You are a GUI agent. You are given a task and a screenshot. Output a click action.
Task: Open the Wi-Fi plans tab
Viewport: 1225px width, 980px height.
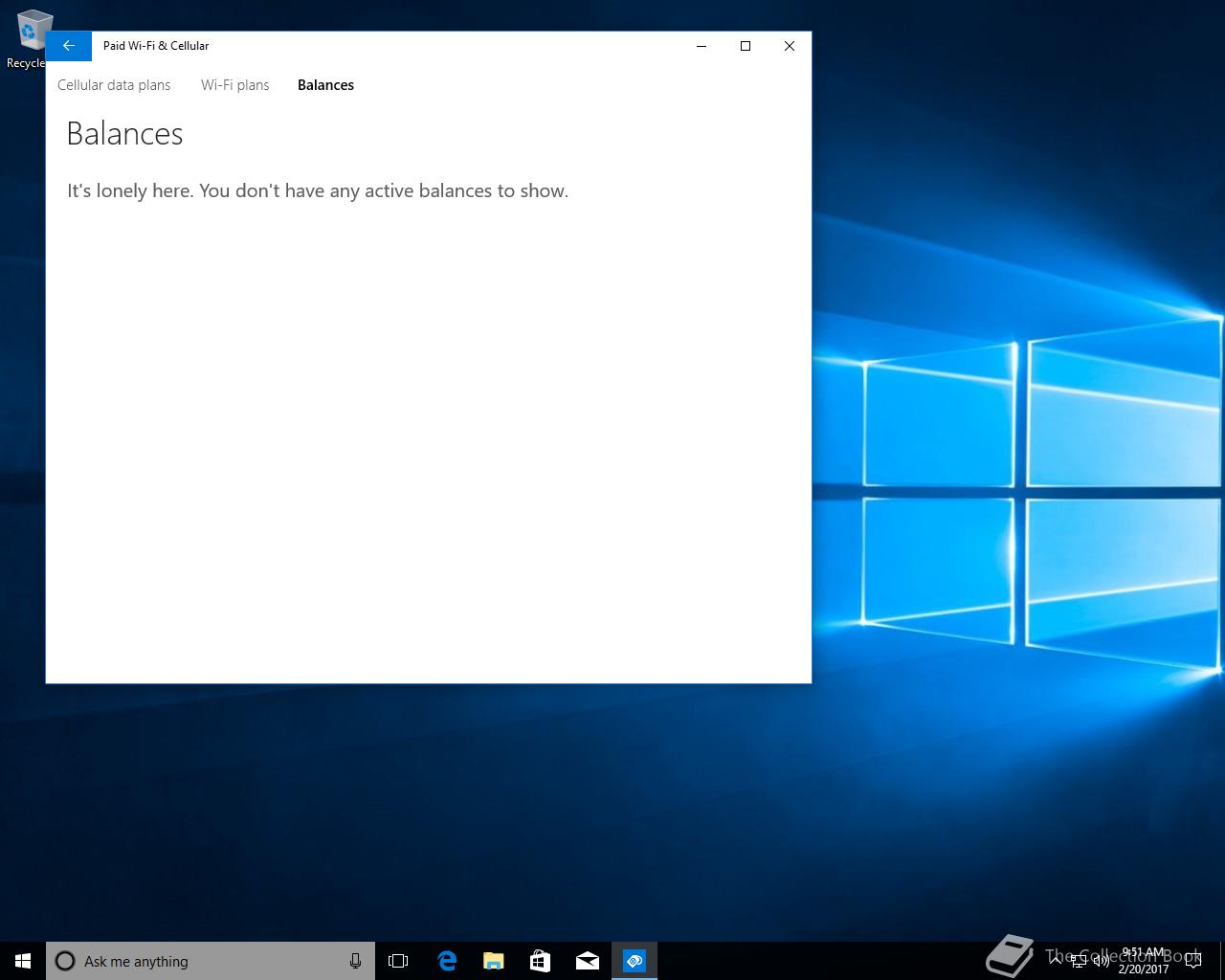[235, 85]
